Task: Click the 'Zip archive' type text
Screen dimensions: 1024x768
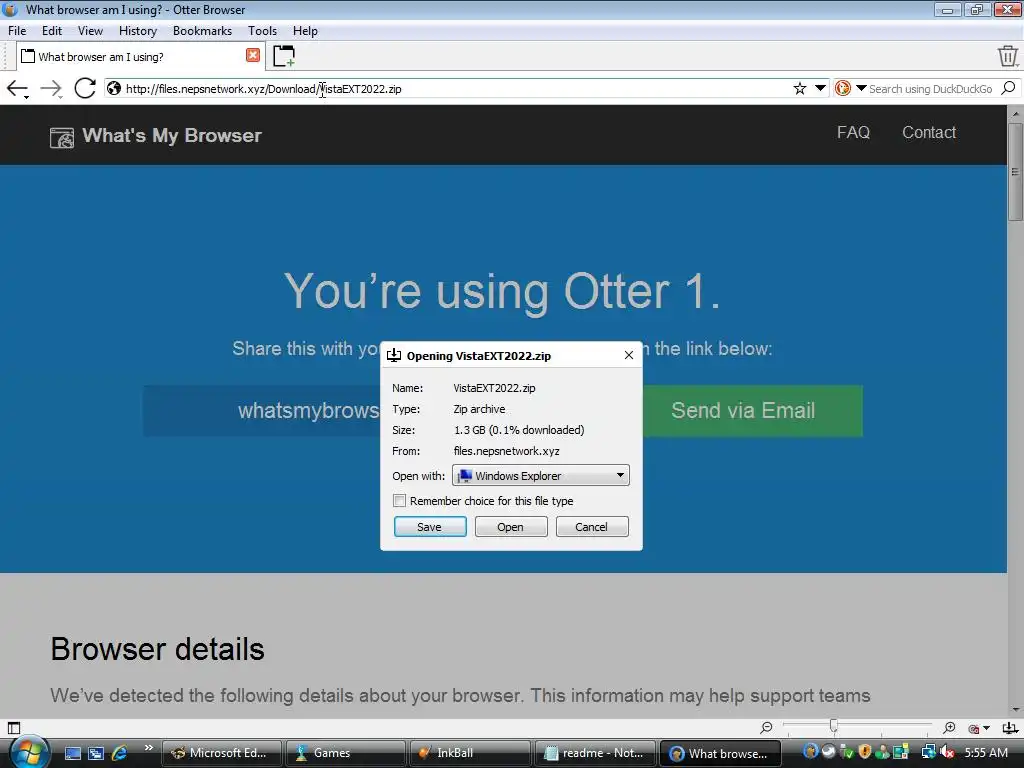Action: pos(479,409)
